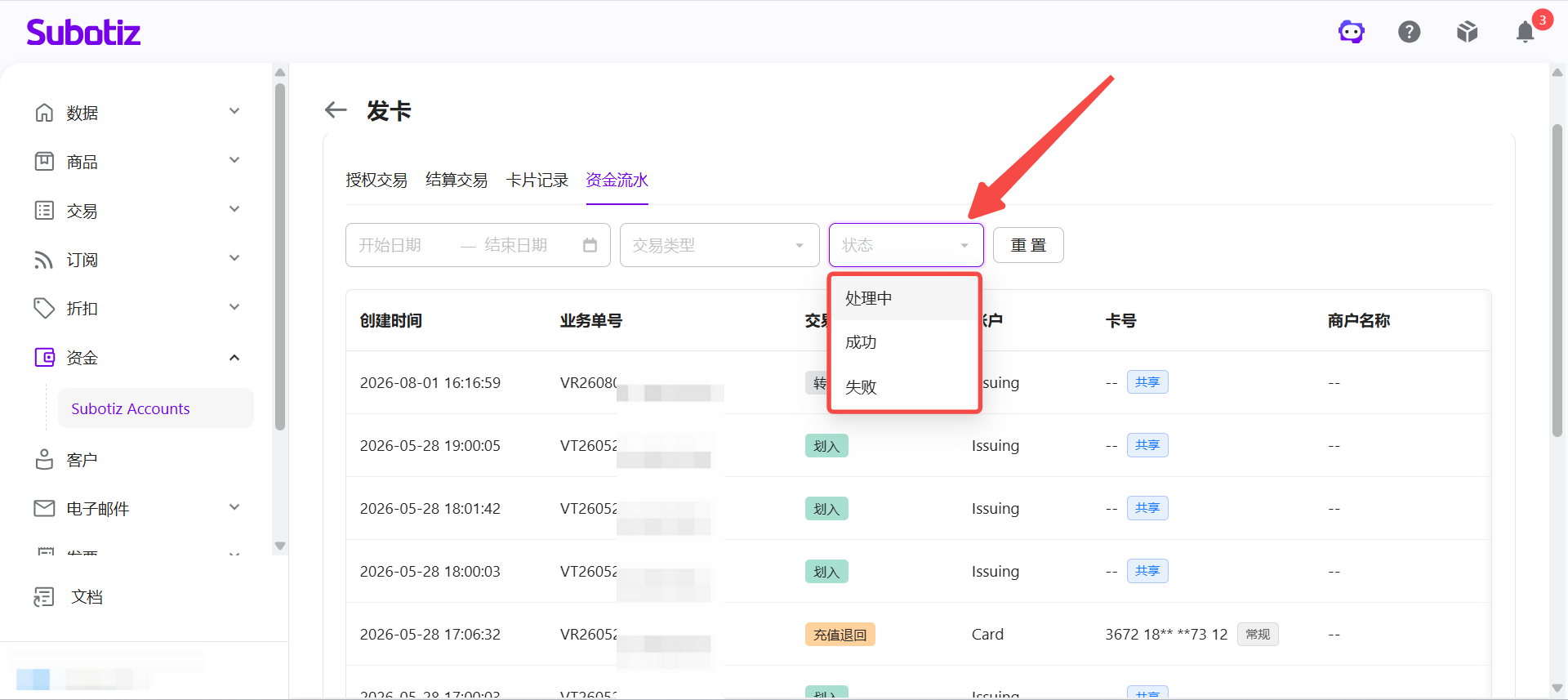The image size is (1568, 700).
Task: Click the 卡号 column header
Action: pos(1121,321)
